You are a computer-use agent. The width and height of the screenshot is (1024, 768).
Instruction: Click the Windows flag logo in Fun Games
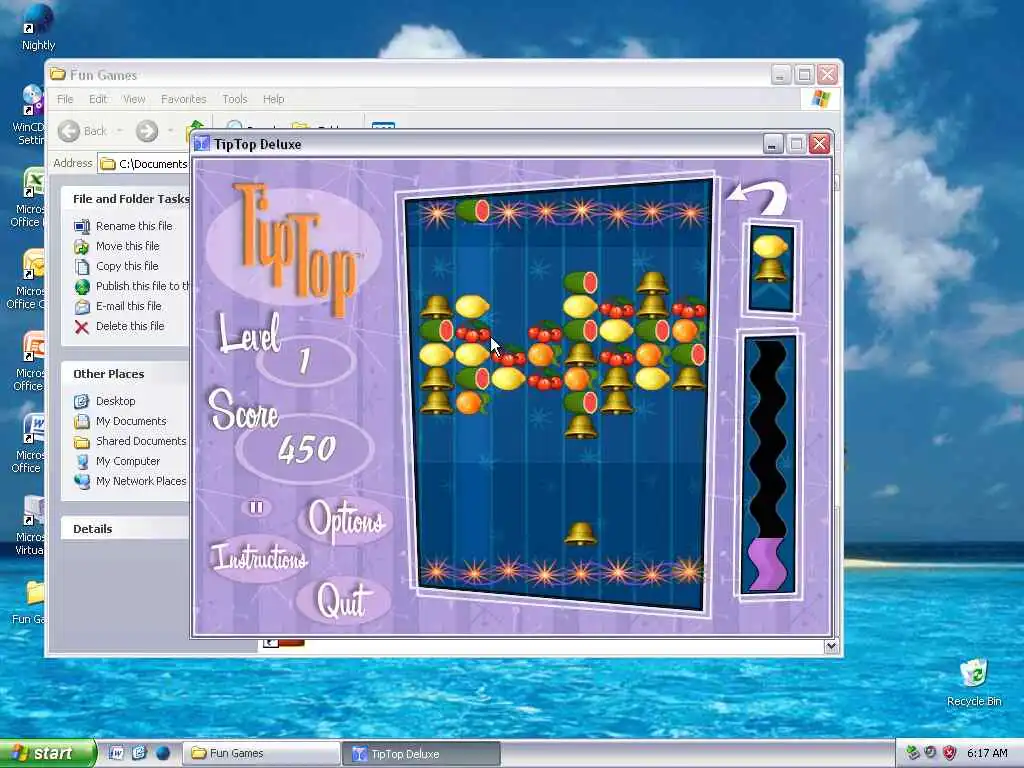[821, 99]
